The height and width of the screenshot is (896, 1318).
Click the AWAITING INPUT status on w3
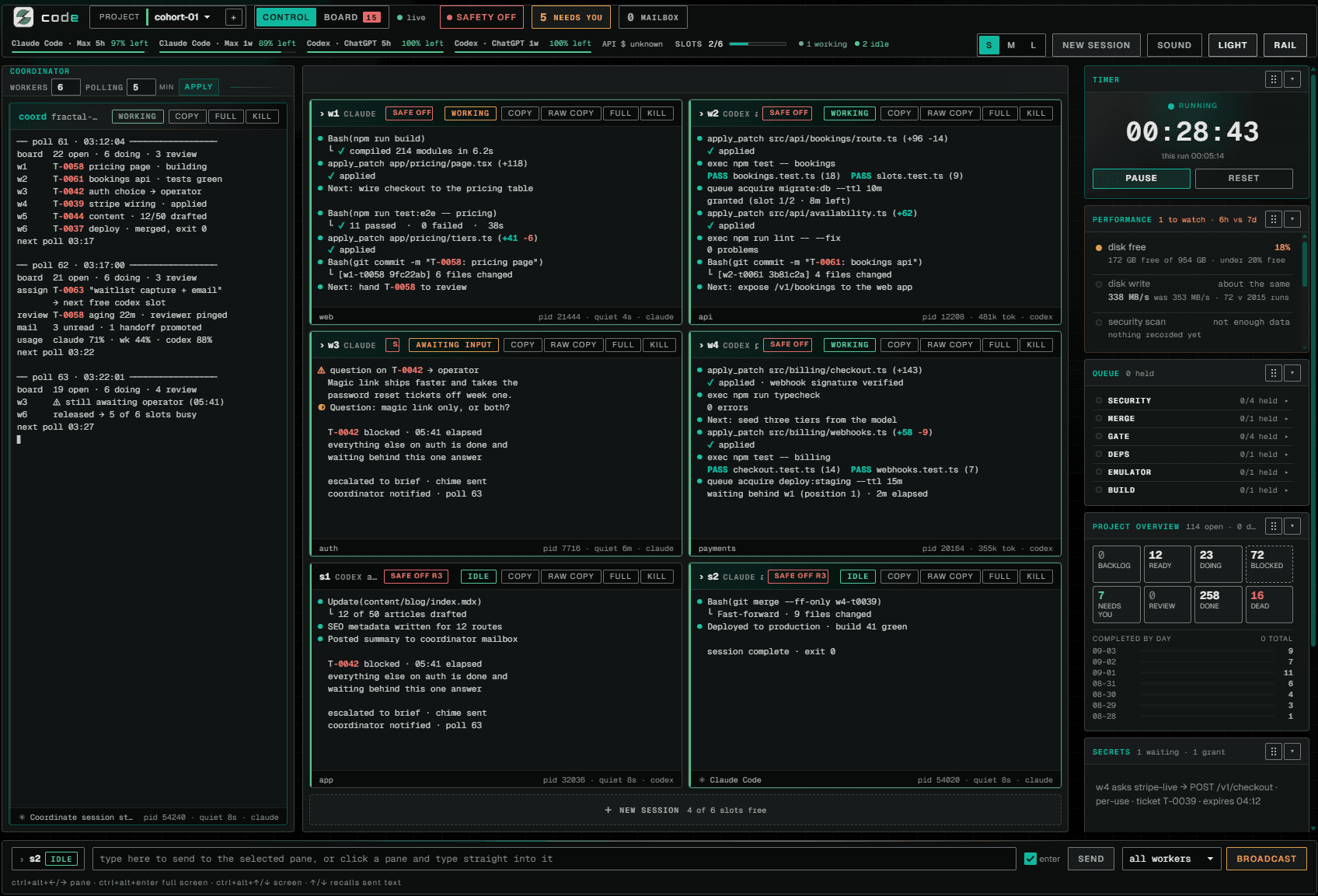point(454,345)
